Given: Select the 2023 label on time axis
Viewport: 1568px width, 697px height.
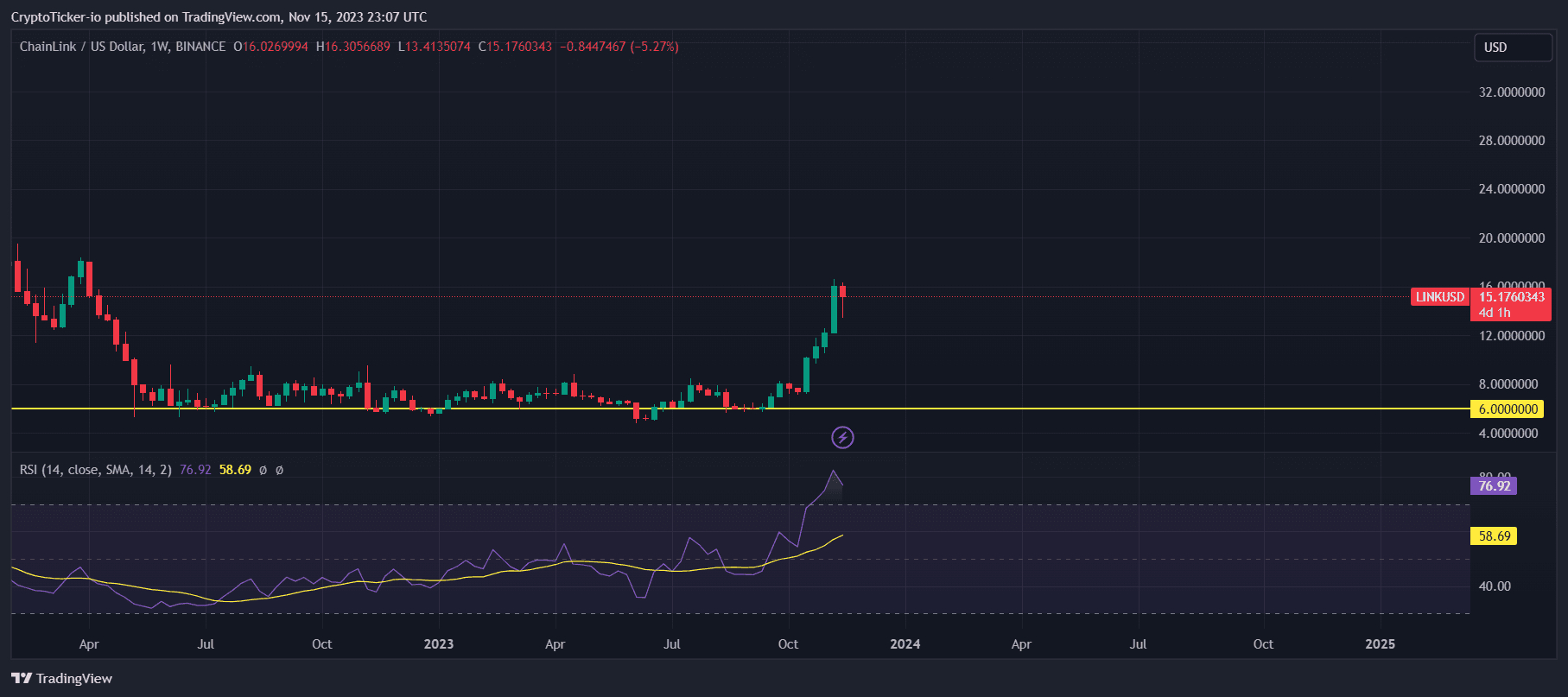Looking at the screenshot, I should point(438,644).
